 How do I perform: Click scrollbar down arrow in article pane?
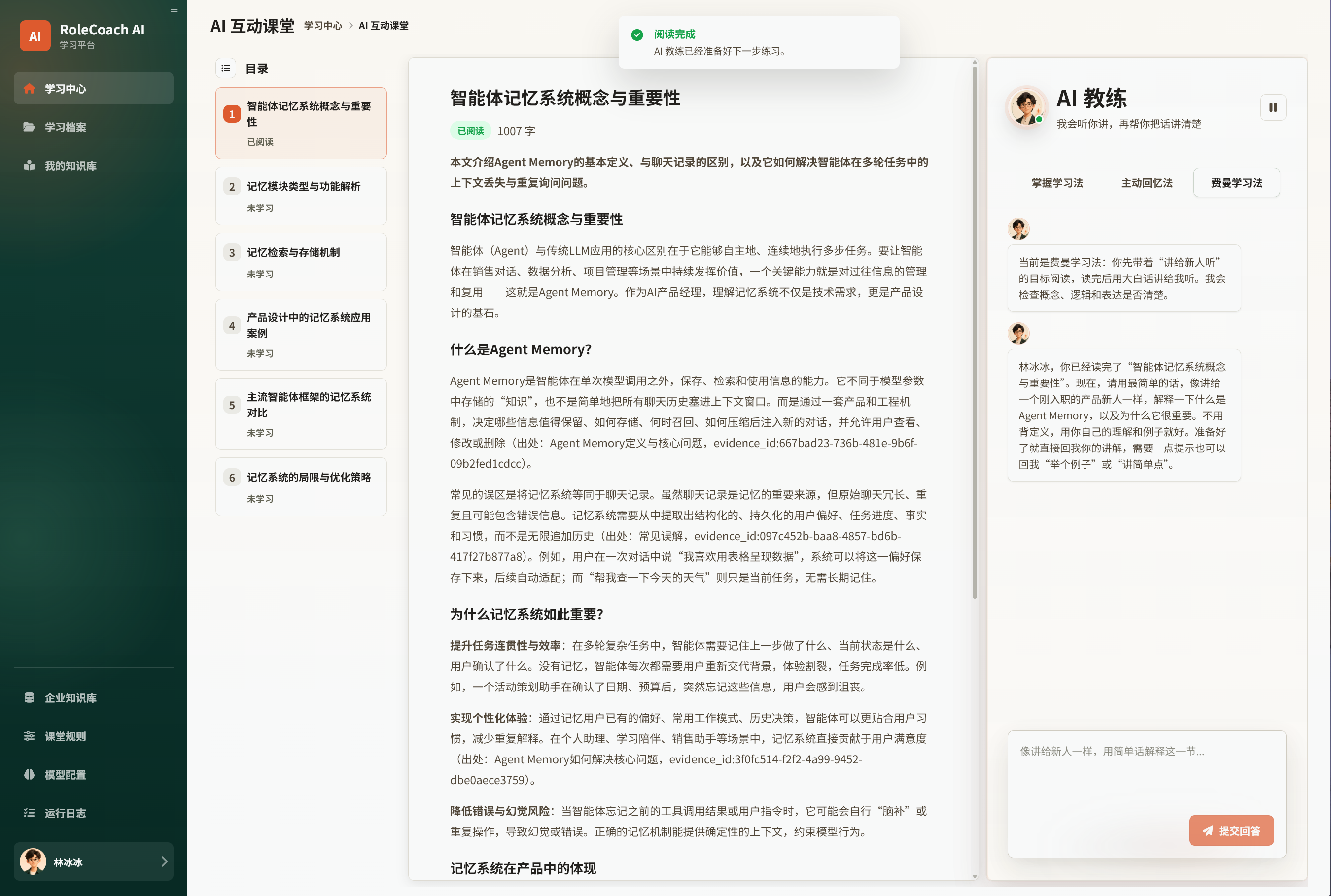click(975, 876)
